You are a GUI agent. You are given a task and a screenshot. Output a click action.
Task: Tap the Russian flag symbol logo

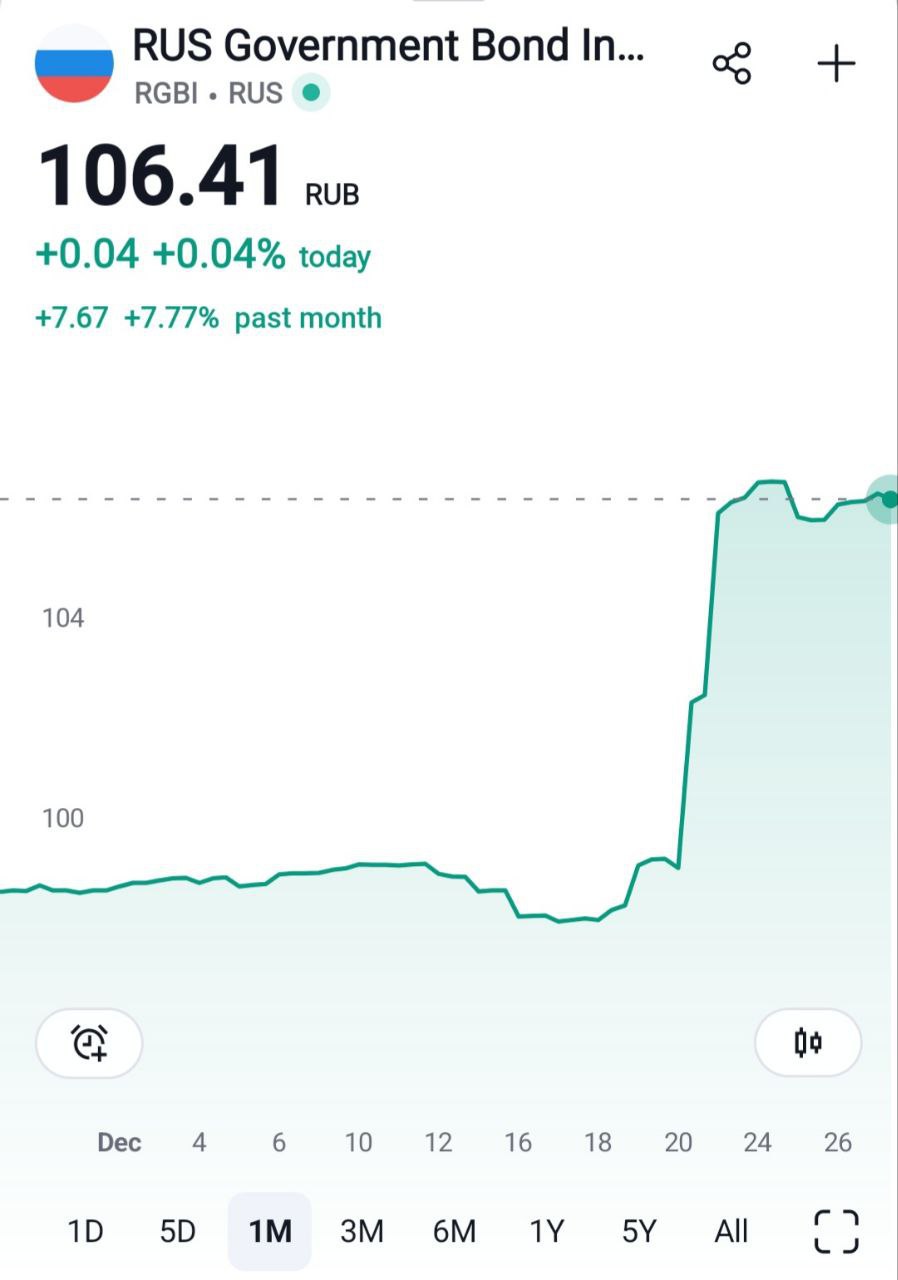[x=74, y=63]
